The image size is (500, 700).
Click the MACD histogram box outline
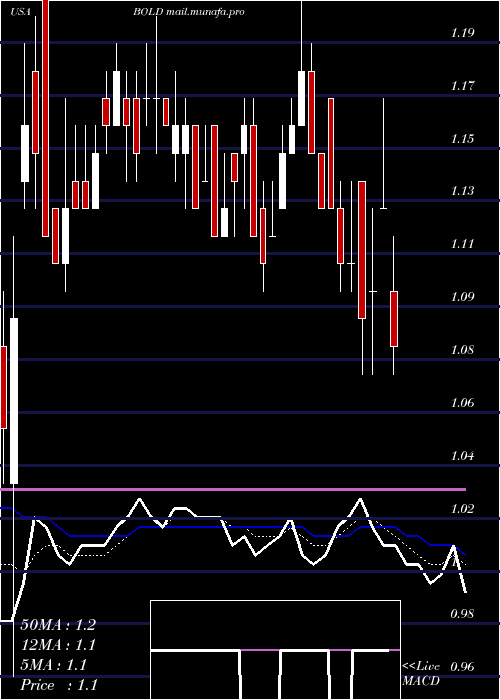pyautogui.click(x=275, y=650)
